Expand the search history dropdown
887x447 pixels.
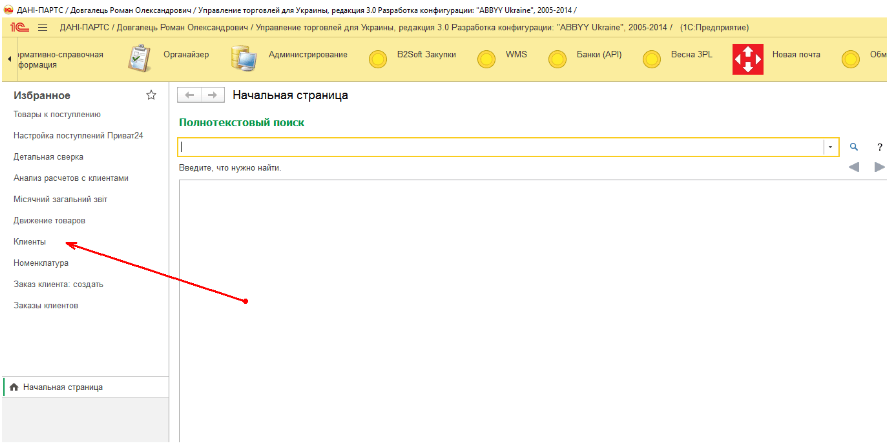click(x=830, y=147)
